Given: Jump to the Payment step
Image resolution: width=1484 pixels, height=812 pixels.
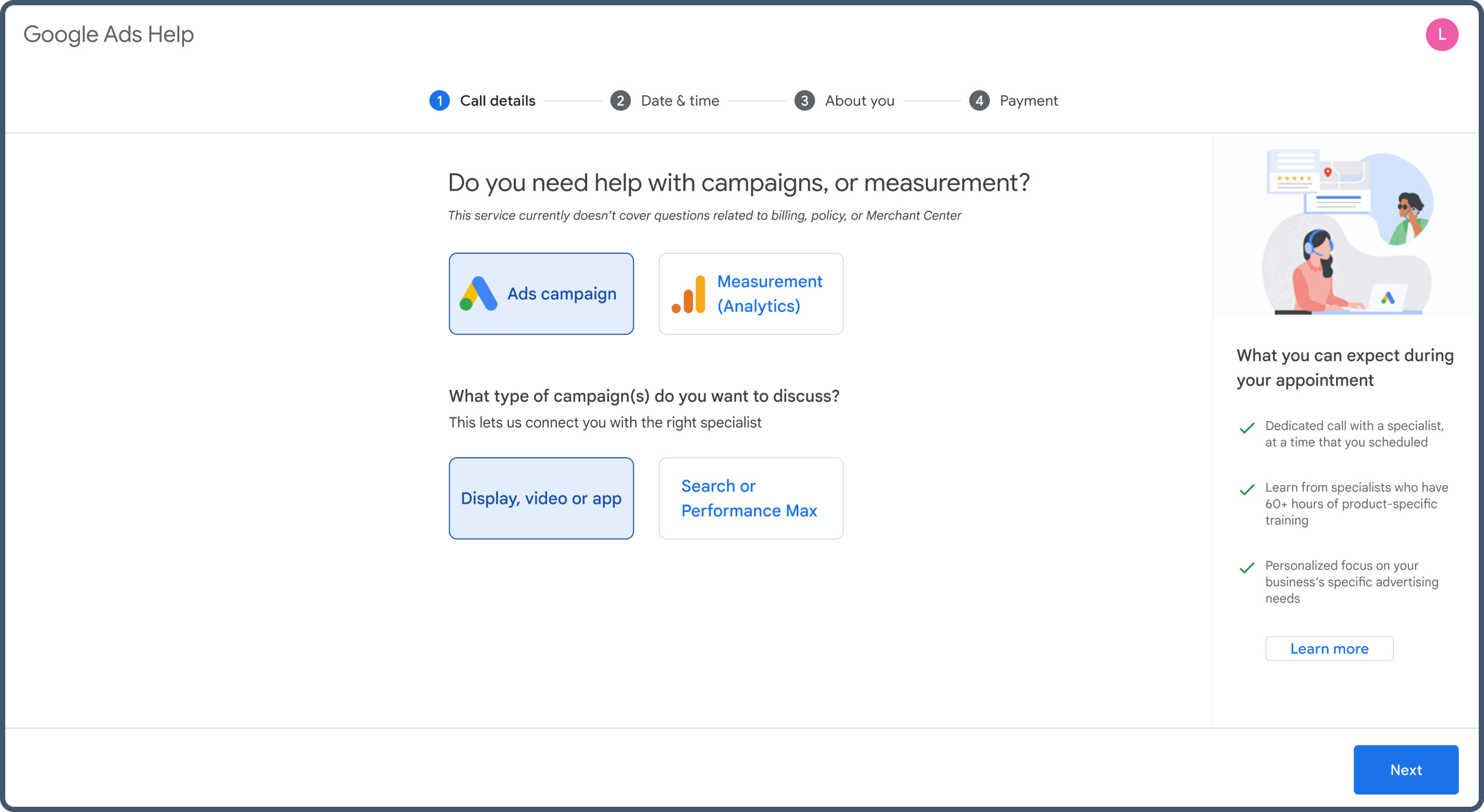Looking at the screenshot, I should pyautogui.click(x=1028, y=101).
